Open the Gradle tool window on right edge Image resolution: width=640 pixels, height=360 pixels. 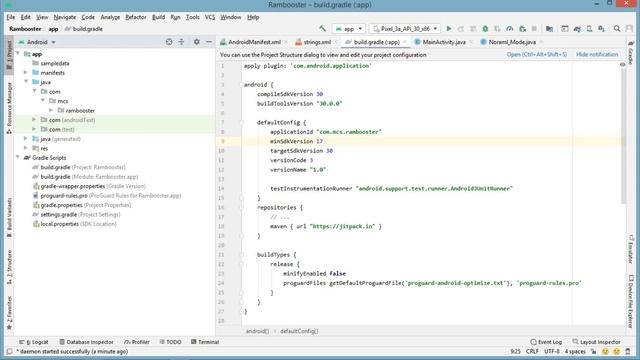pos(631,53)
